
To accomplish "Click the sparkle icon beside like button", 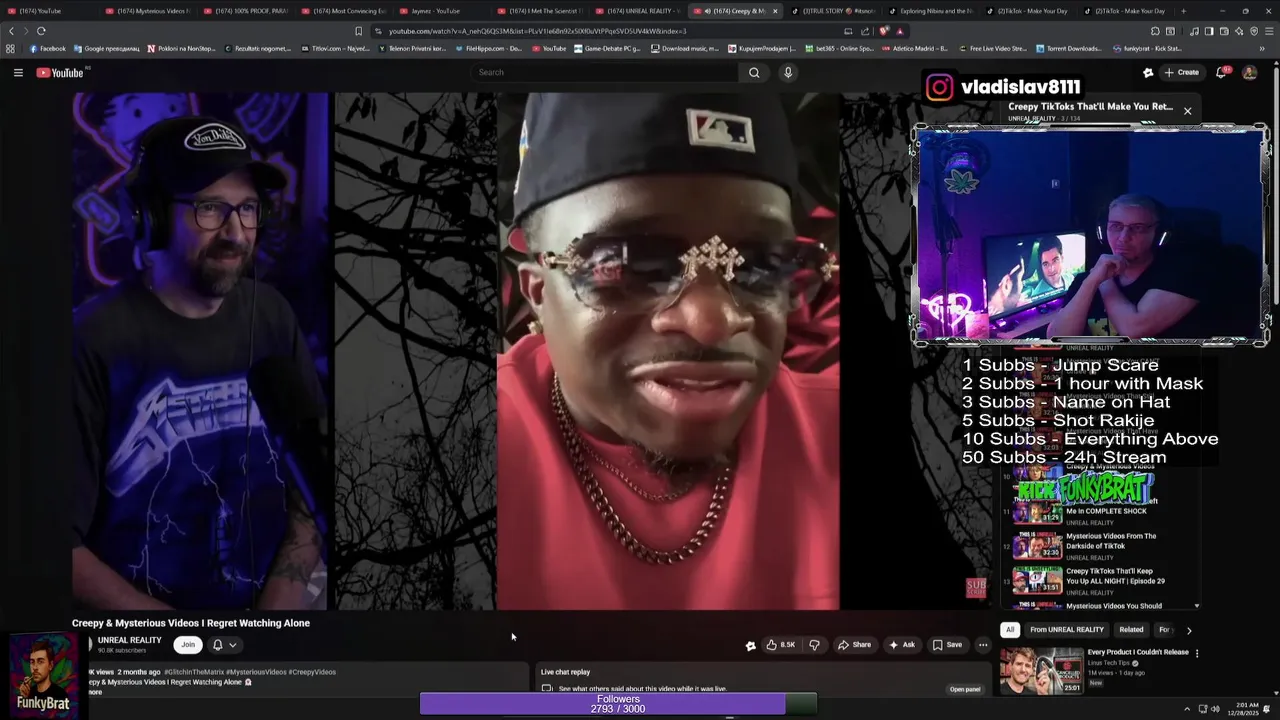I will pyautogui.click(x=750, y=646).
